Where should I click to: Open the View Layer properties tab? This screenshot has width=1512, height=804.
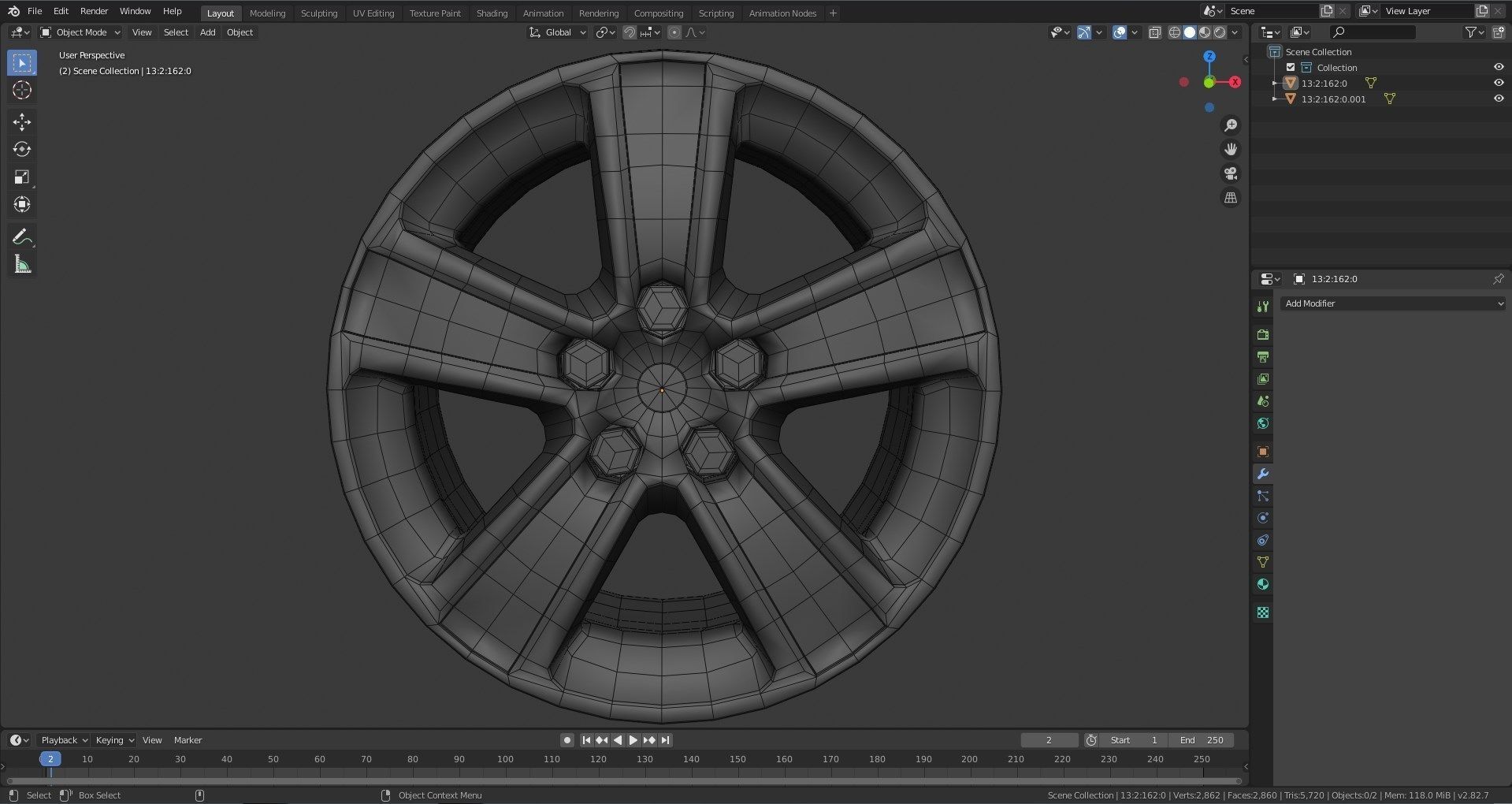[1263, 379]
